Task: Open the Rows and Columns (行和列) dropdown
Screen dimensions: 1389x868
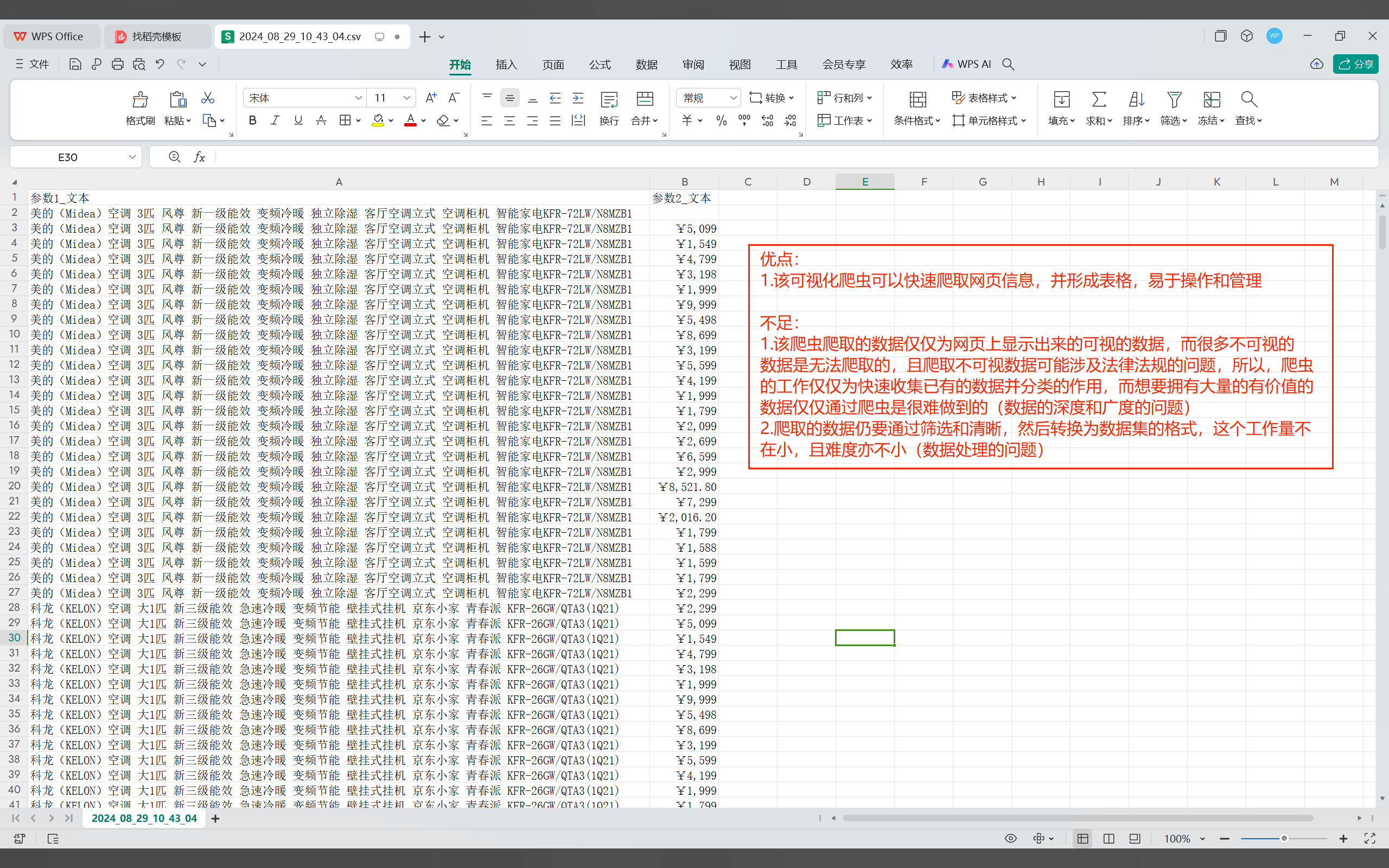Action: pos(844,98)
